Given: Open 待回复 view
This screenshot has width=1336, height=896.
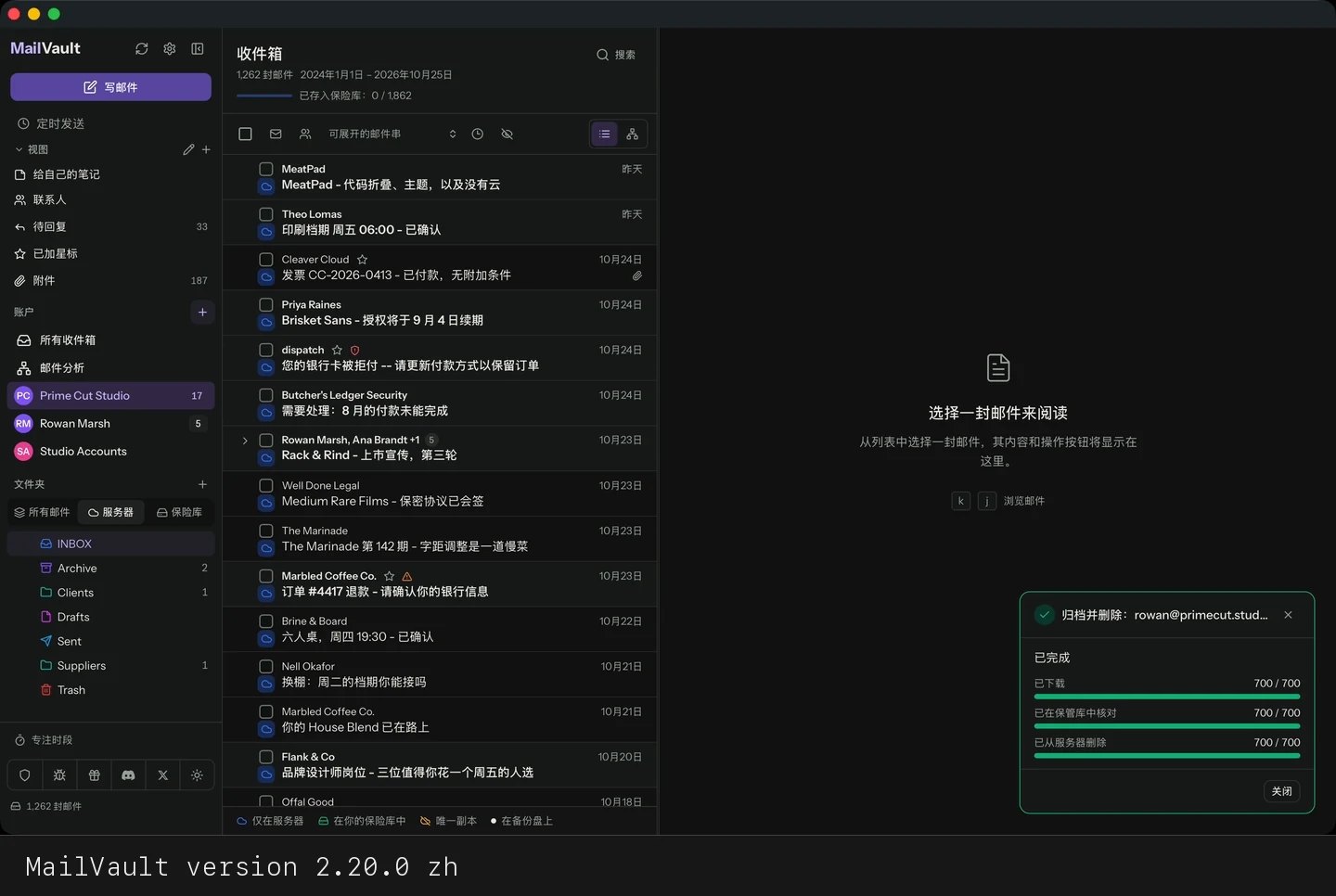Looking at the screenshot, I should pos(111,226).
